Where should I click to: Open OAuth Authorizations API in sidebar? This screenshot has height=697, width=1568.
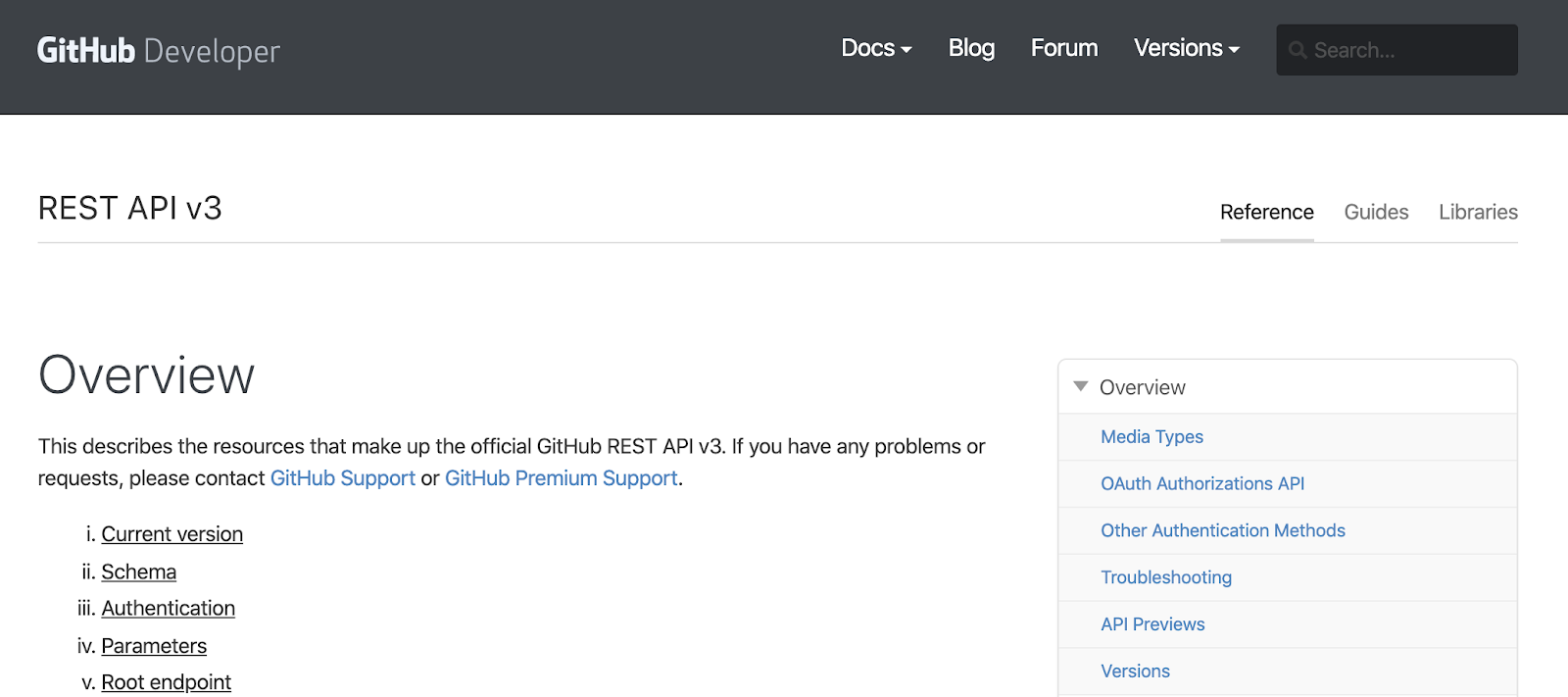click(1202, 484)
